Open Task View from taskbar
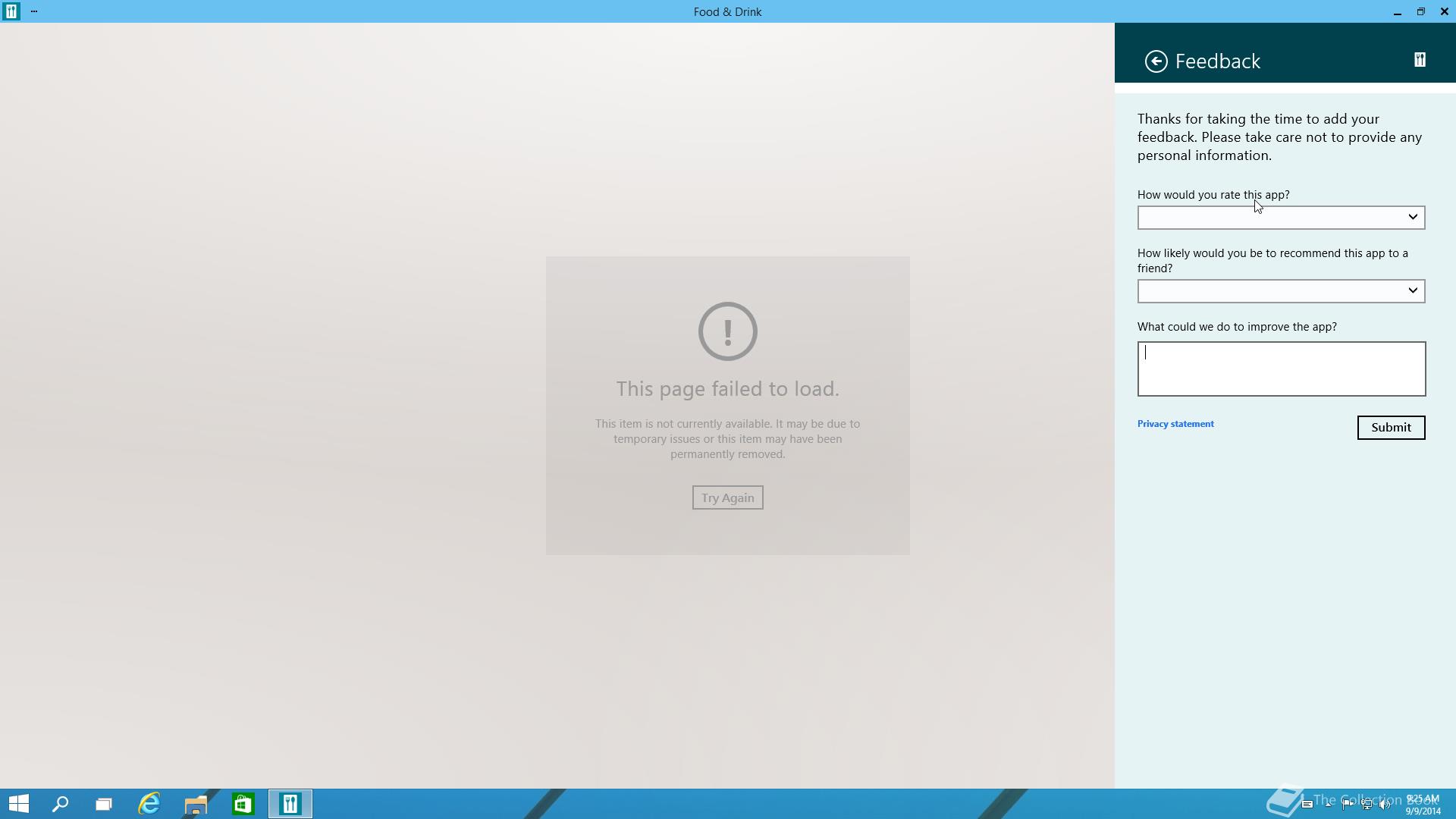 (104, 804)
